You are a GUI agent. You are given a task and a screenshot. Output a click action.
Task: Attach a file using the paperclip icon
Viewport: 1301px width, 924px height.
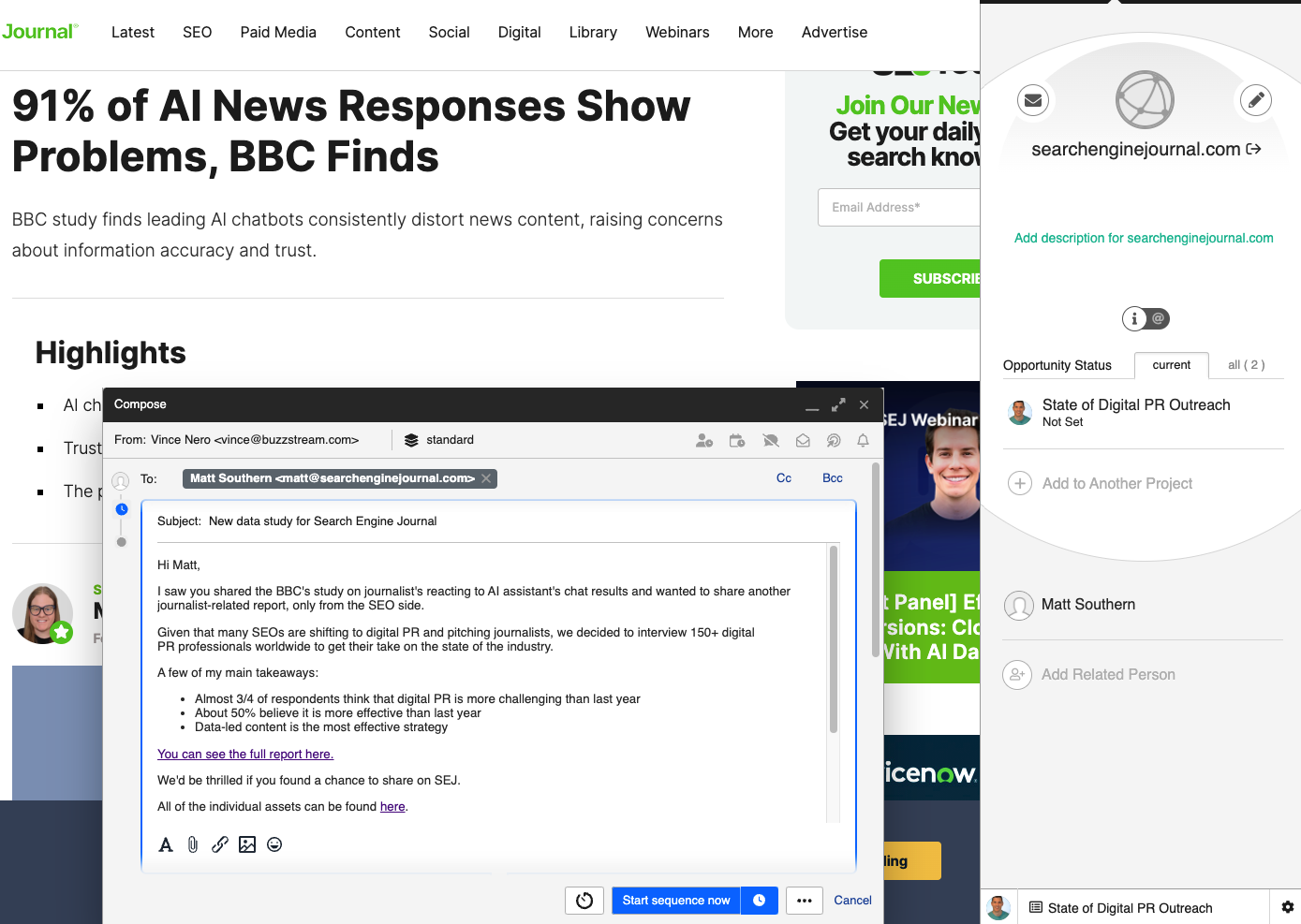[x=193, y=844]
